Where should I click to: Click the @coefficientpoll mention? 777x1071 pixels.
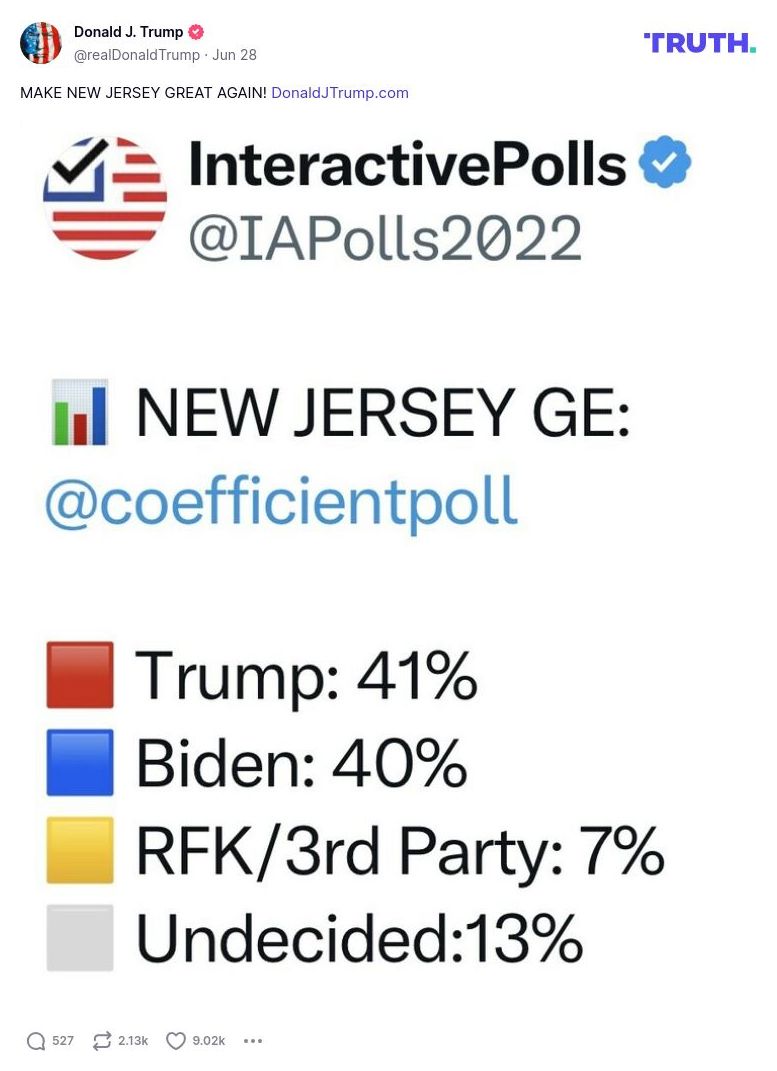click(x=281, y=501)
